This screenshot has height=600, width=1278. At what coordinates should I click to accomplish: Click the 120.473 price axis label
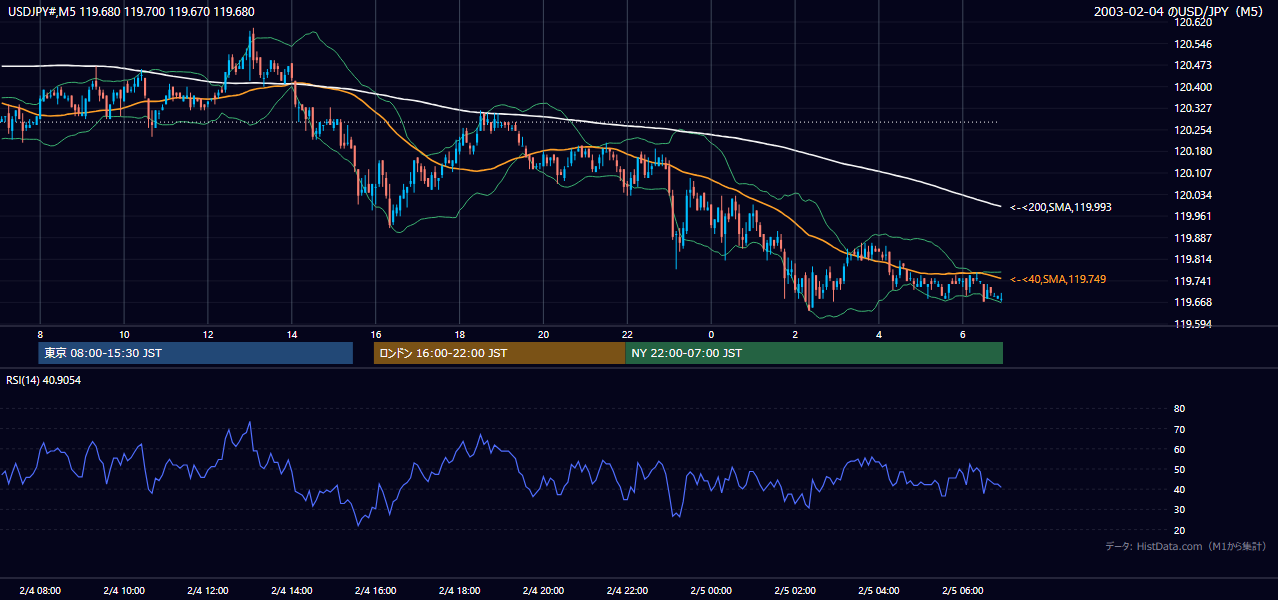coord(1193,65)
